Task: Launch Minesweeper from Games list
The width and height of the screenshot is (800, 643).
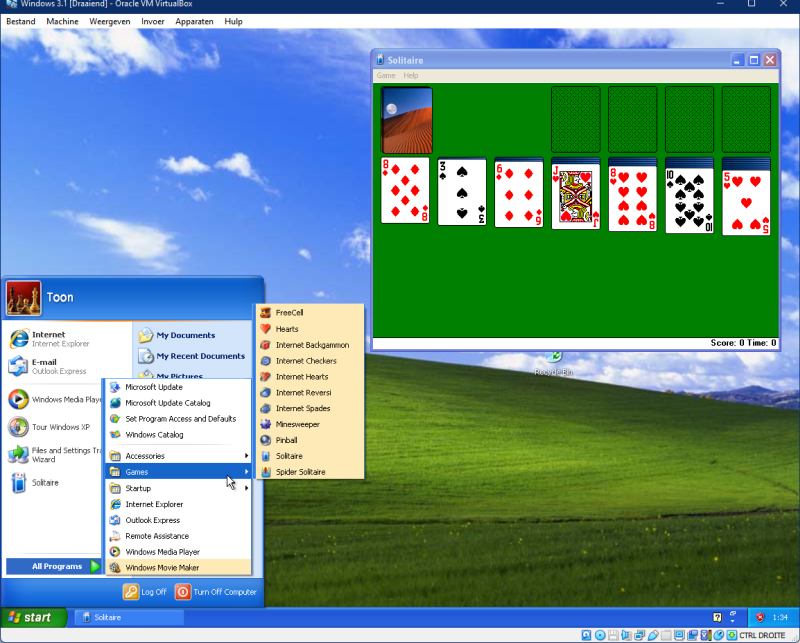Action: coord(310,424)
